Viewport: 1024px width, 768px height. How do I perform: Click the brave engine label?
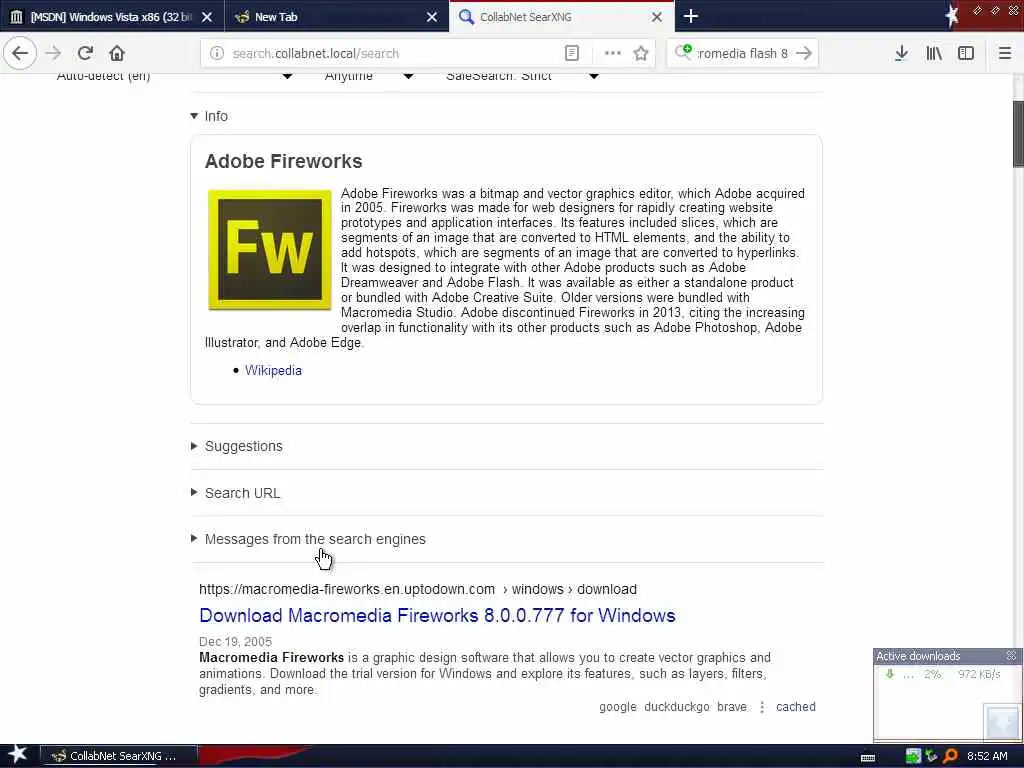click(731, 707)
